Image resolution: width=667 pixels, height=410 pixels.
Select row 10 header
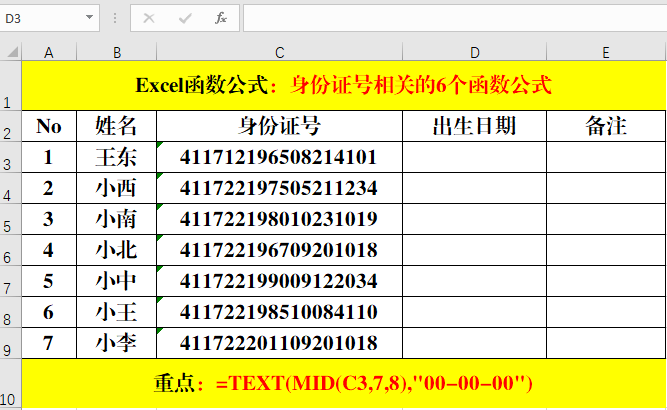click(x=10, y=384)
